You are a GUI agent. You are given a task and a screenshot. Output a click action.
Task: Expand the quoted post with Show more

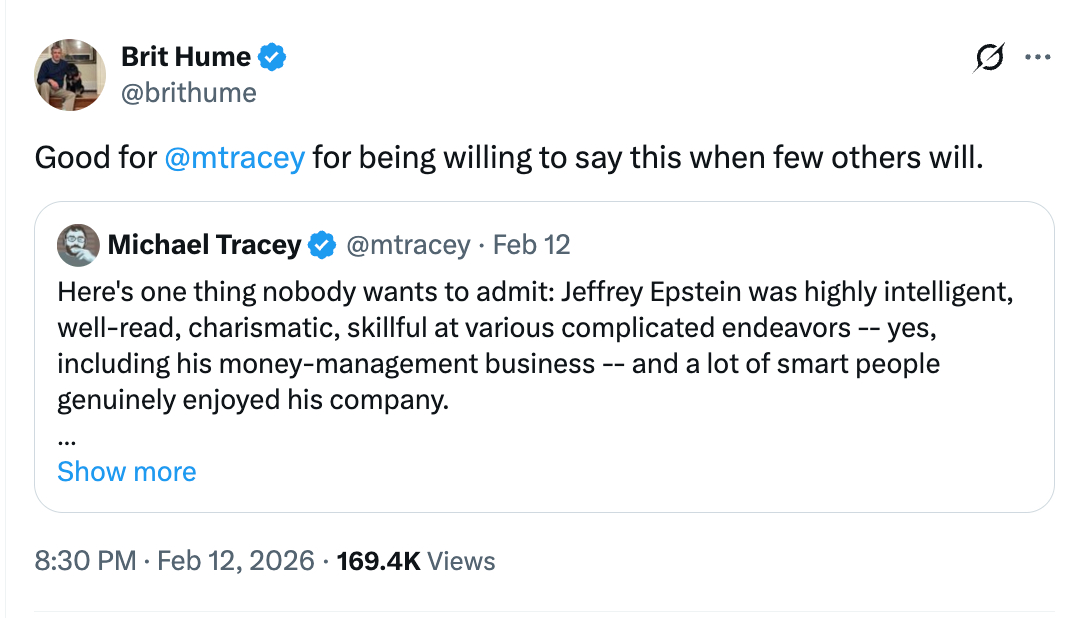[127, 471]
